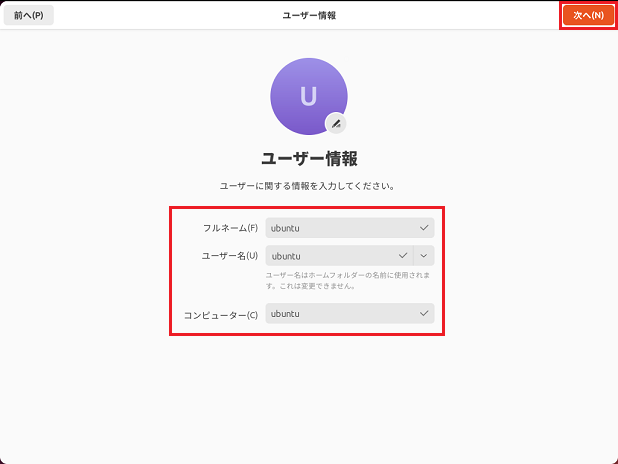Screen dimensions: 618x464
Task: Click the ユーザー情報 title in header bar
Action: (309, 16)
